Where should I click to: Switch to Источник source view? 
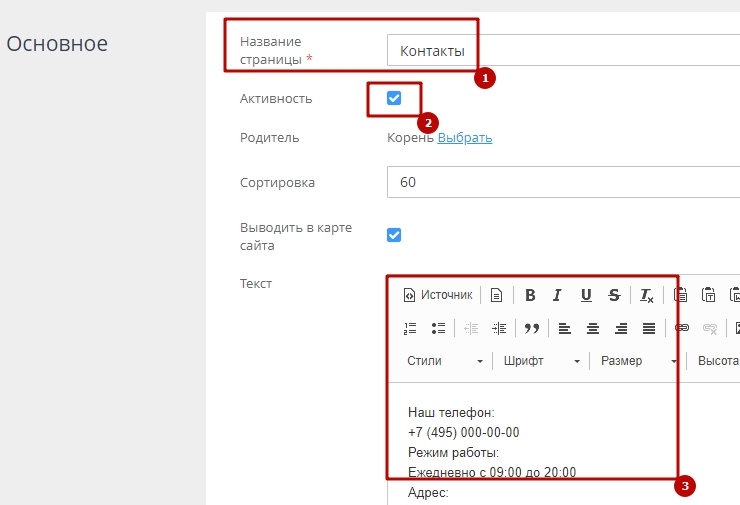[x=437, y=295]
